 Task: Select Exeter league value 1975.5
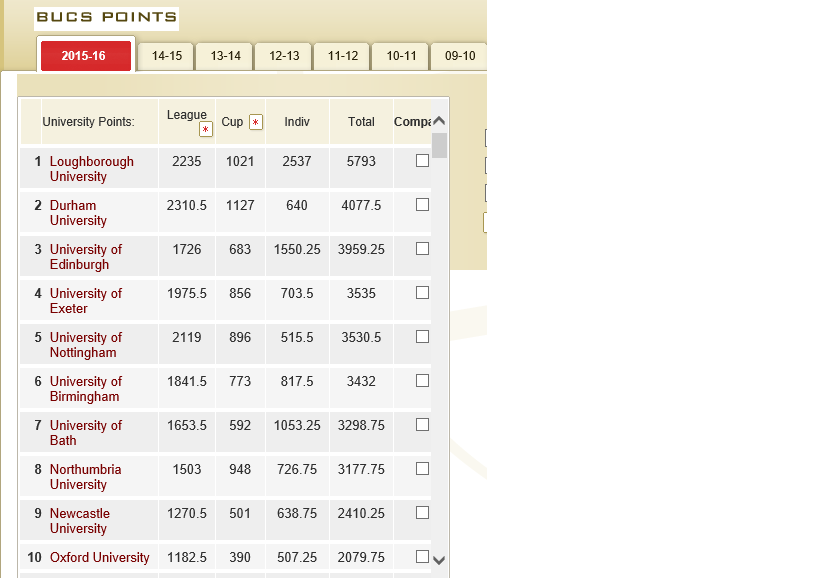tap(186, 293)
